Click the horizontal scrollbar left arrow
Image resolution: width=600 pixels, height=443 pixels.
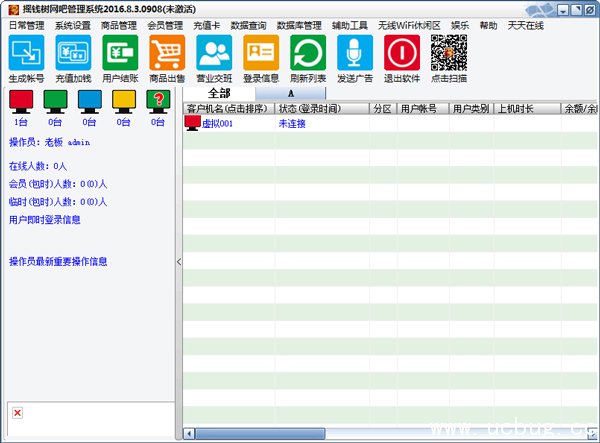point(189,434)
